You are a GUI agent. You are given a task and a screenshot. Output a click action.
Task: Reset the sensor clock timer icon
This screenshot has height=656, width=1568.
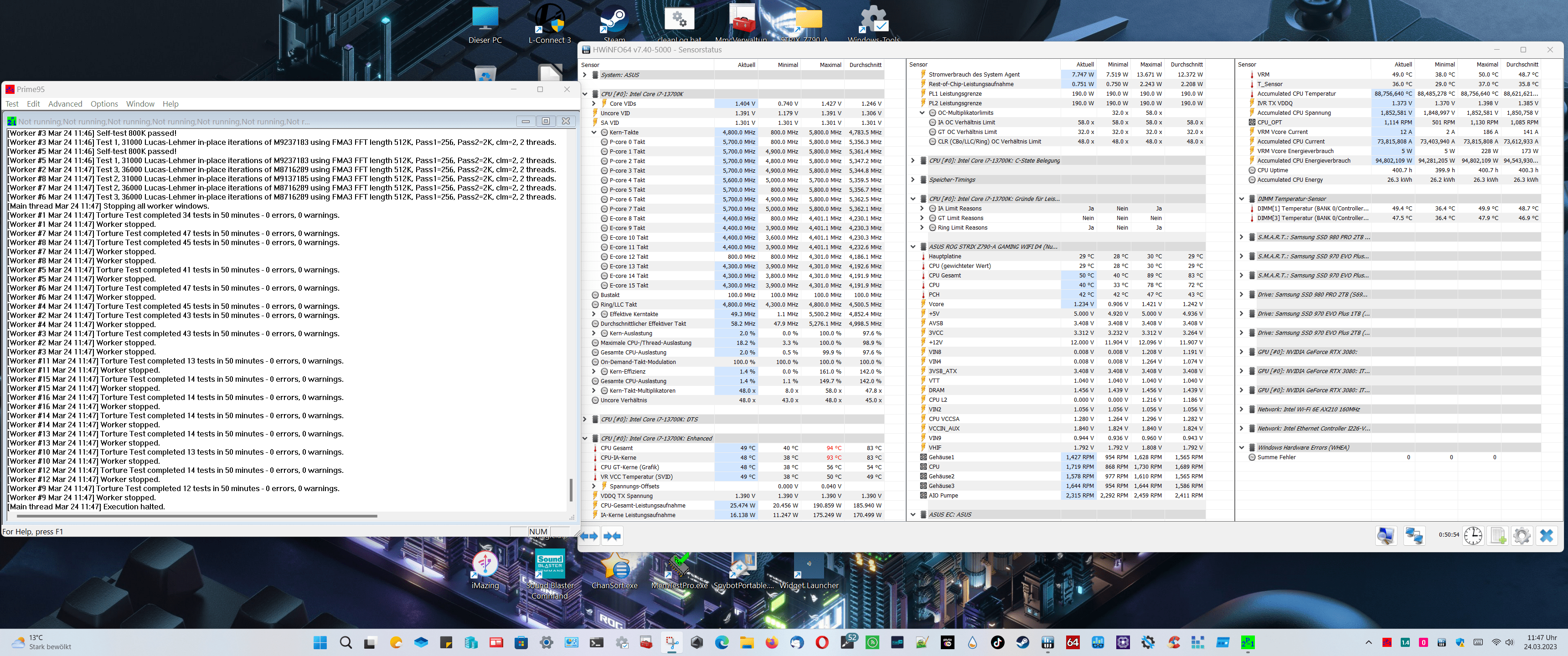[1473, 536]
